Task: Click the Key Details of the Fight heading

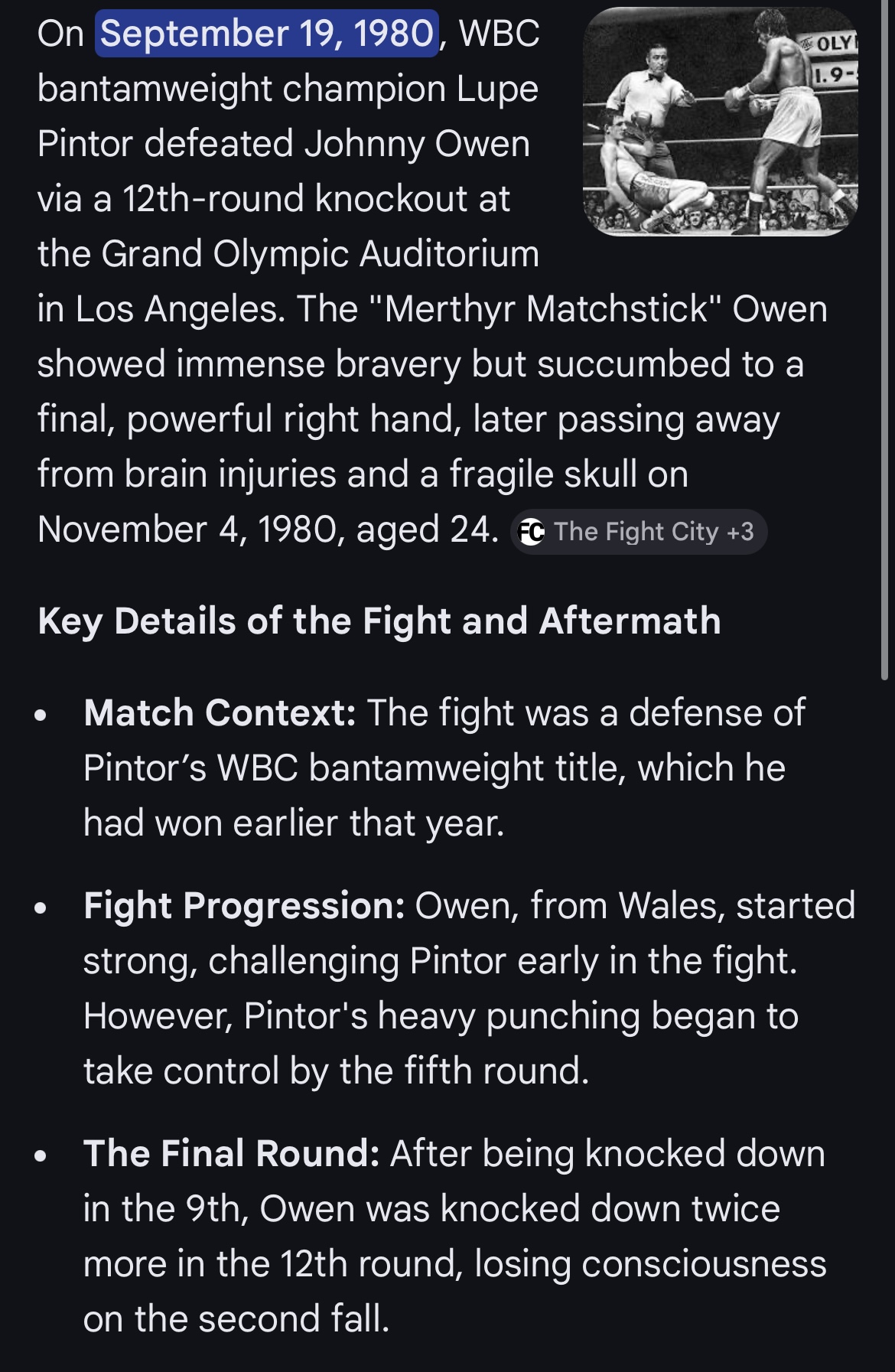Action: pos(379,621)
